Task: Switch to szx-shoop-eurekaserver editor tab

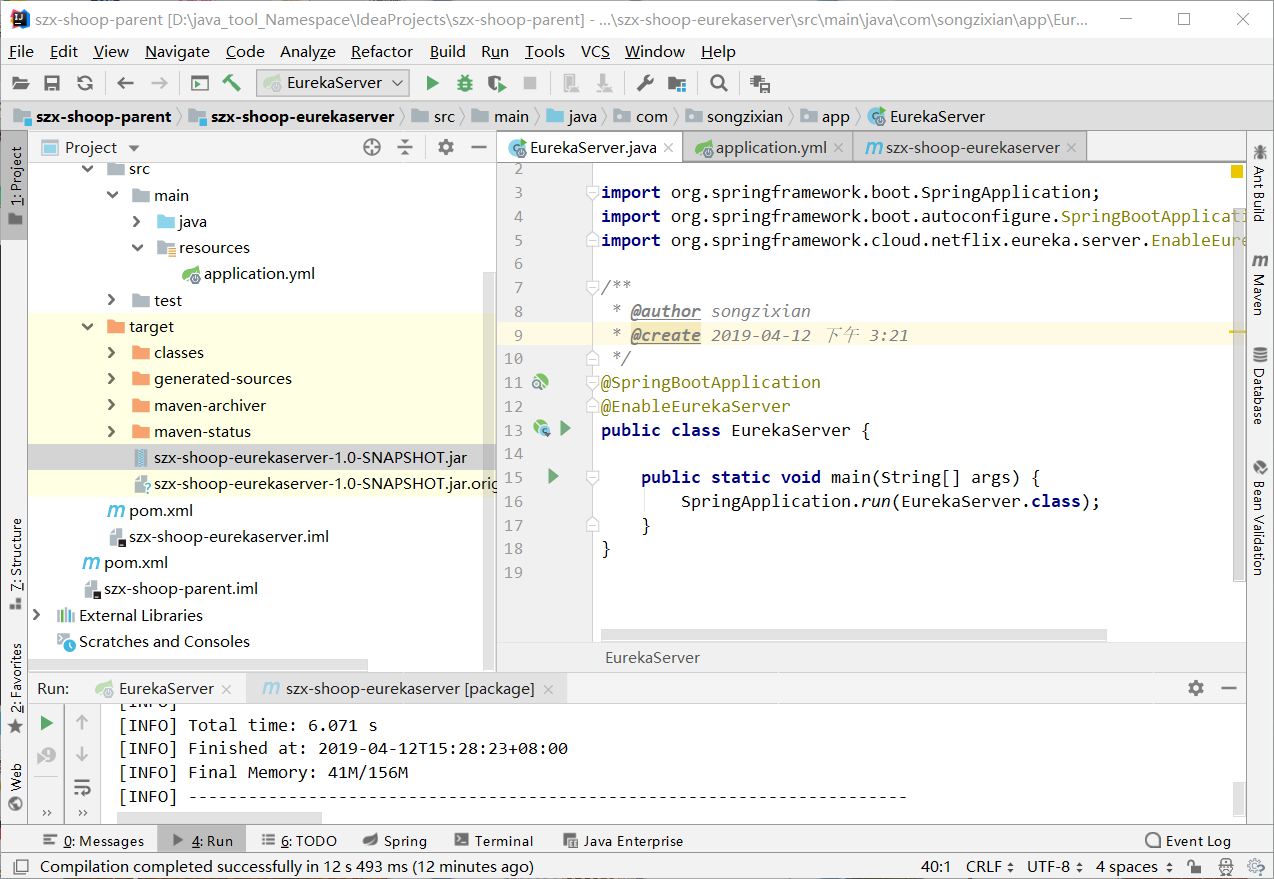Action: [972, 147]
